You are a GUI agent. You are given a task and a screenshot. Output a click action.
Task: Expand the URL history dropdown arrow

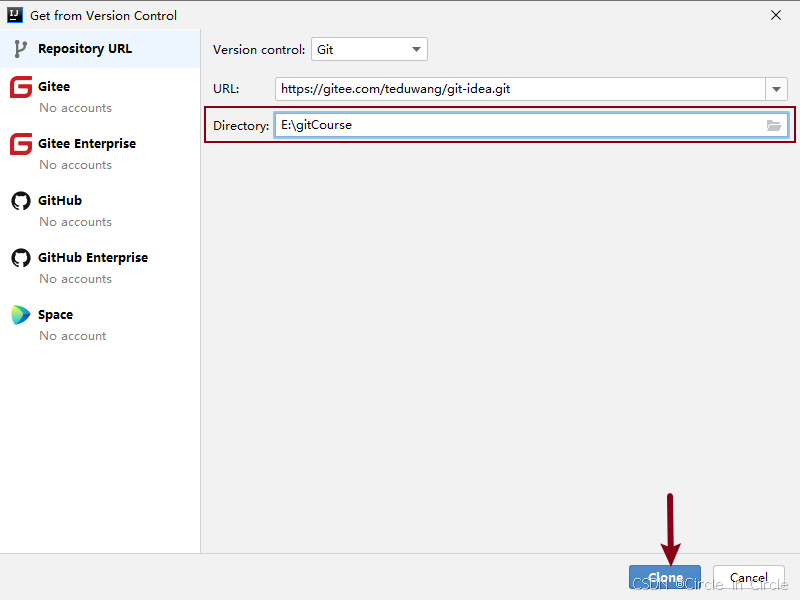[x=777, y=89]
